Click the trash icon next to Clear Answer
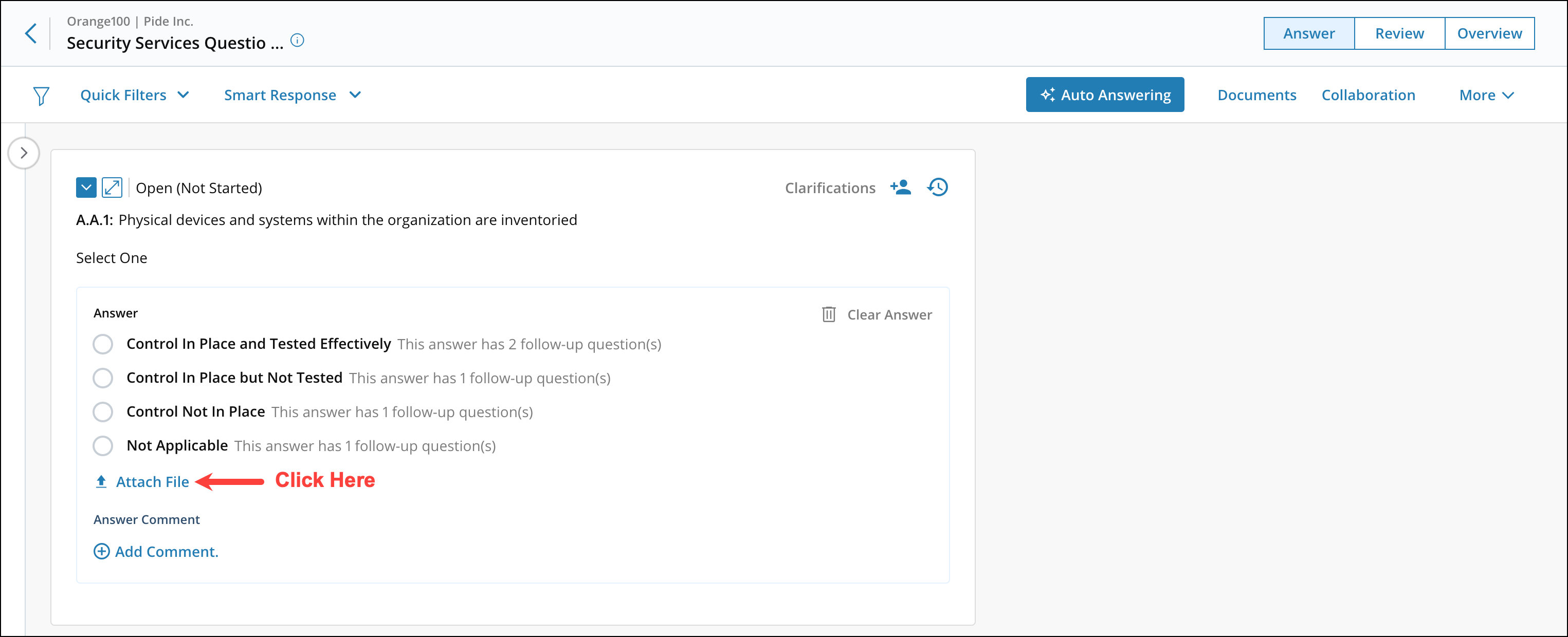 [x=828, y=314]
